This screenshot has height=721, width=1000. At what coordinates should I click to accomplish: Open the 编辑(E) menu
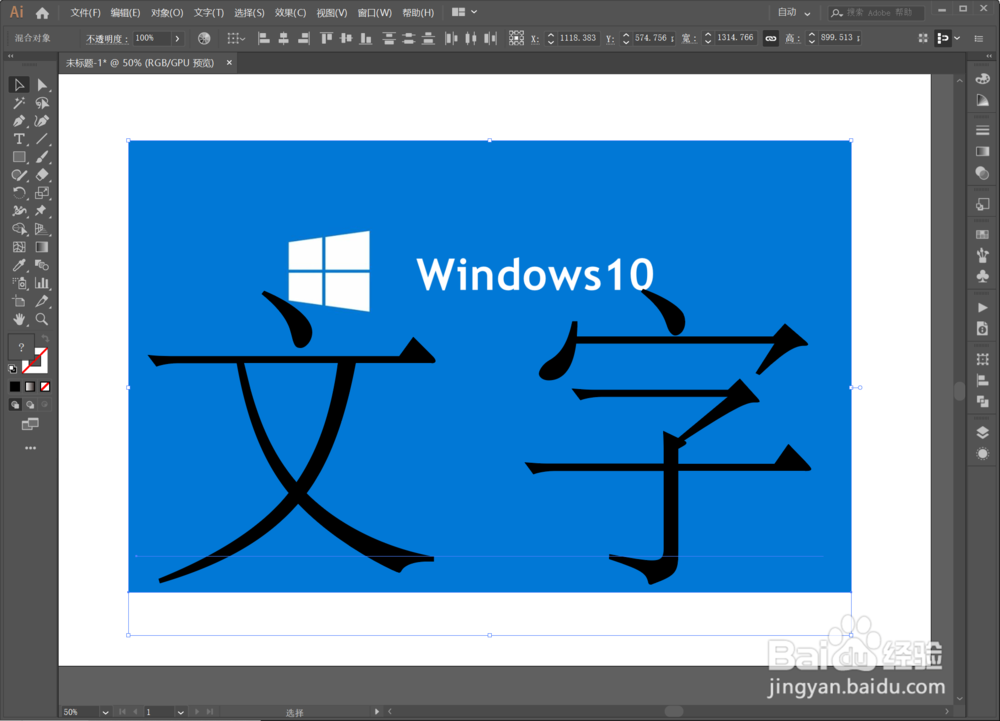tap(125, 13)
